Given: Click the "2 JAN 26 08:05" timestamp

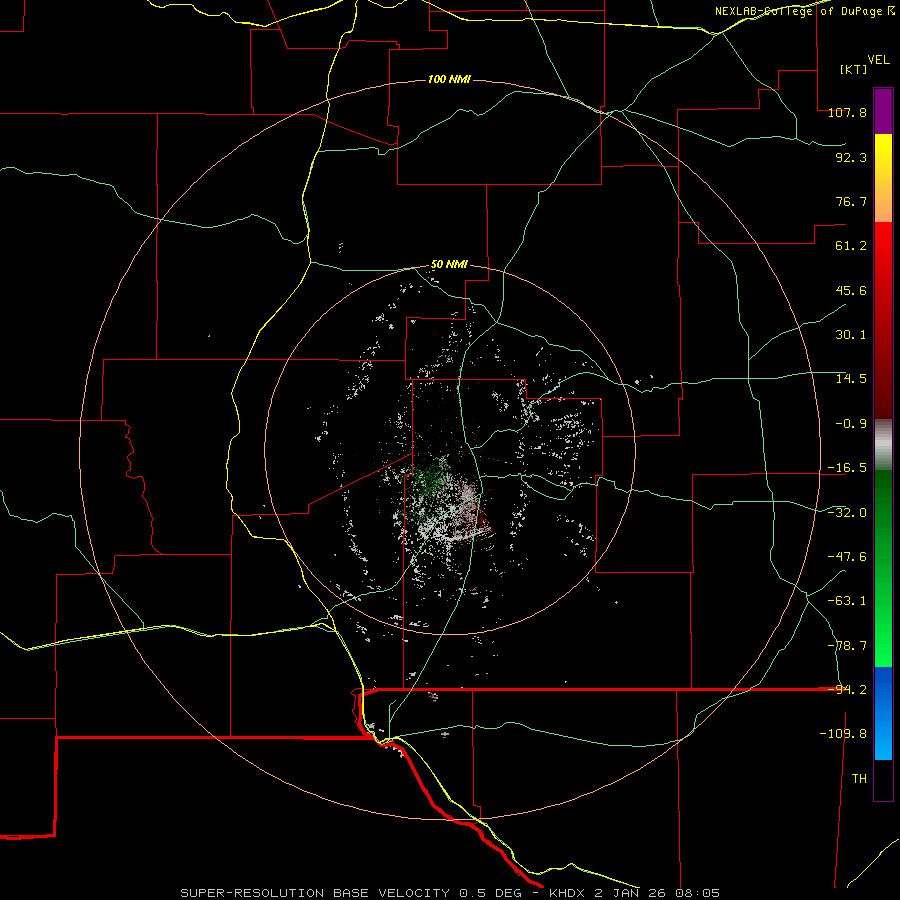Looking at the screenshot, I should (x=659, y=893).
